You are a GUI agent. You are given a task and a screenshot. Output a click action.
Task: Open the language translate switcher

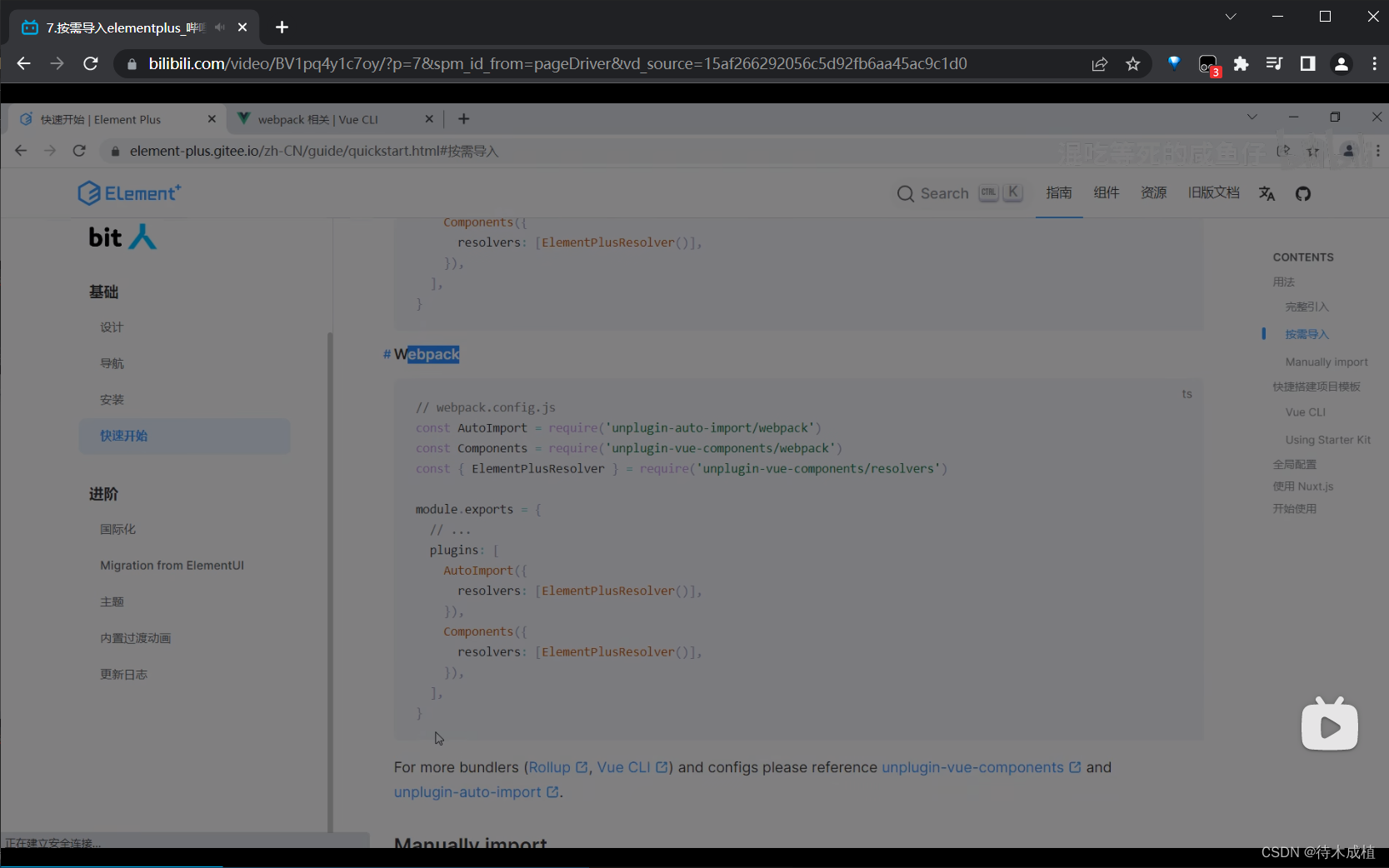(x=1267, y=193)
